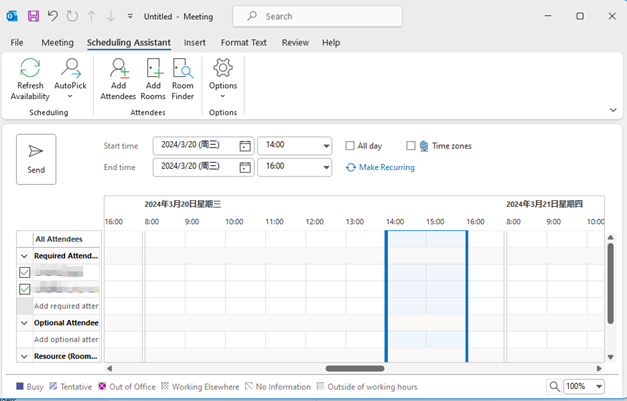Click the Options gear icon
This screenshot has width=627, height=401.
223,70
